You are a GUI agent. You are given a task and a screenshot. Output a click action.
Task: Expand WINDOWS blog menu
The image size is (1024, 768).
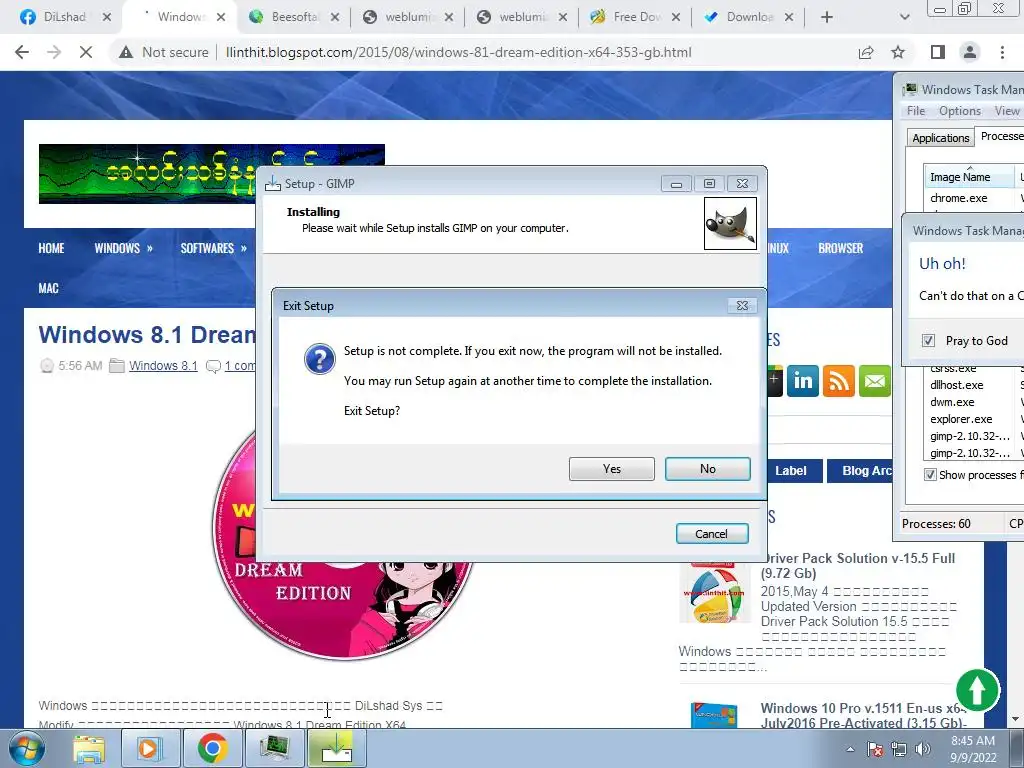coord(123,248)
